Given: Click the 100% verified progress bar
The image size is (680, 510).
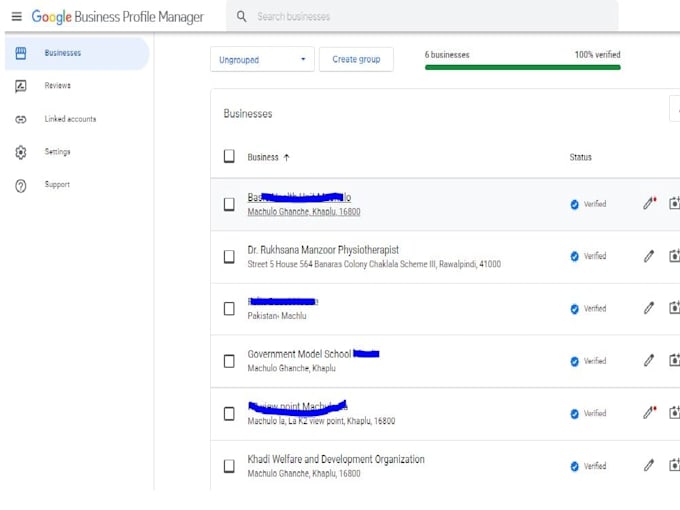Looking at the screenshot, I should pos(522,67).
